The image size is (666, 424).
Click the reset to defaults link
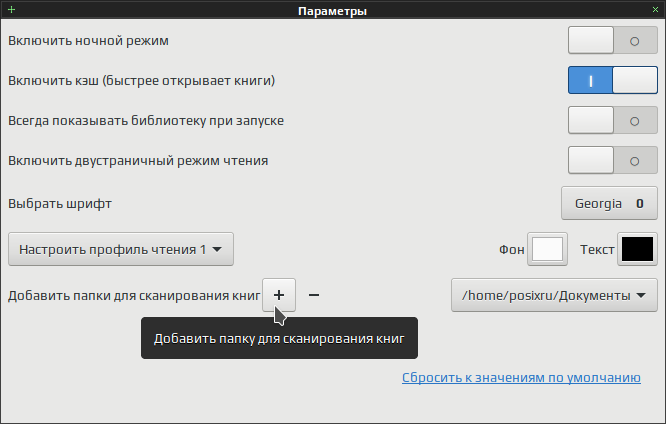521,377
